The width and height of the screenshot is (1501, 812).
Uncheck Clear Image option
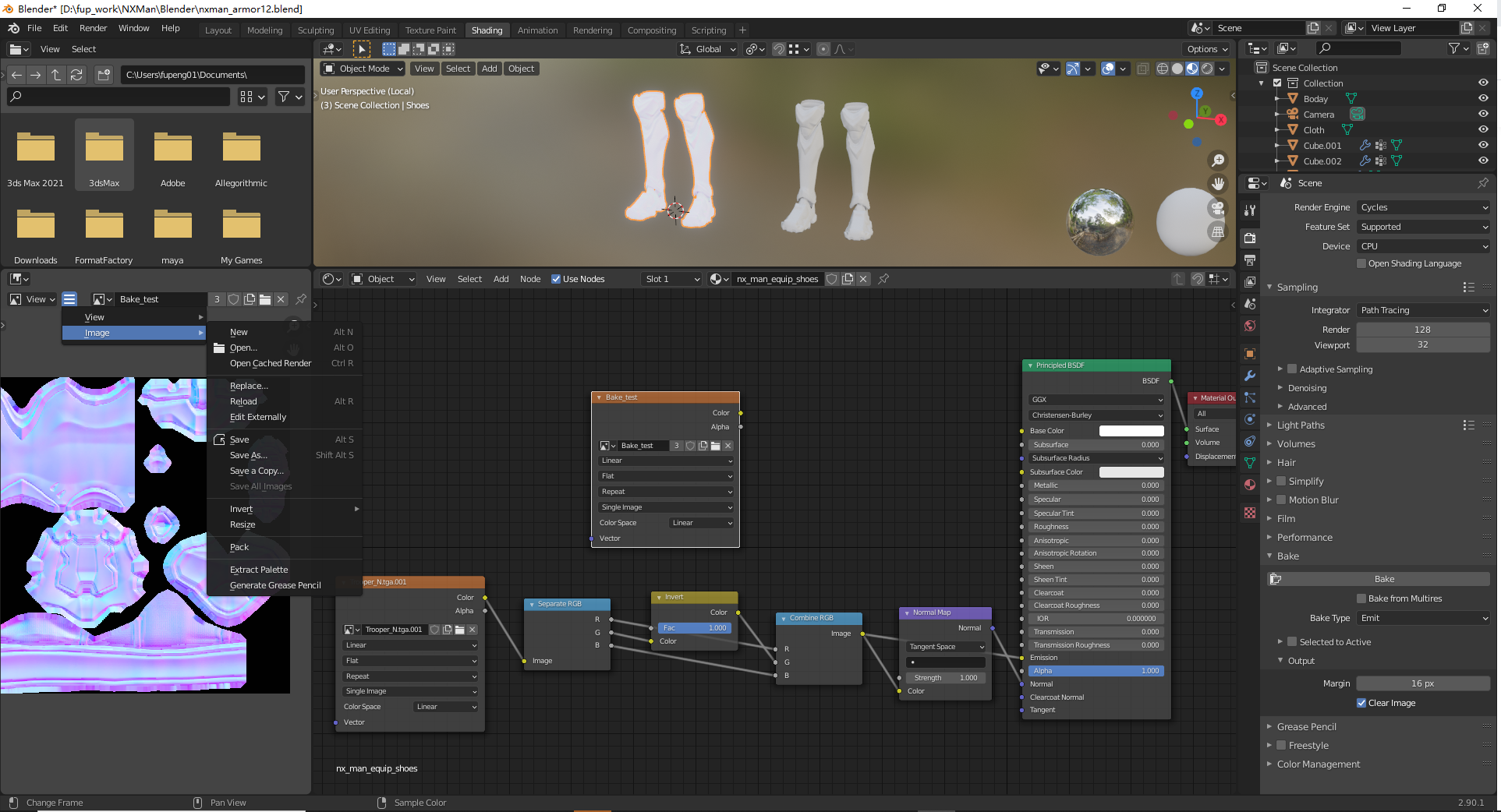click(1361, 703)
